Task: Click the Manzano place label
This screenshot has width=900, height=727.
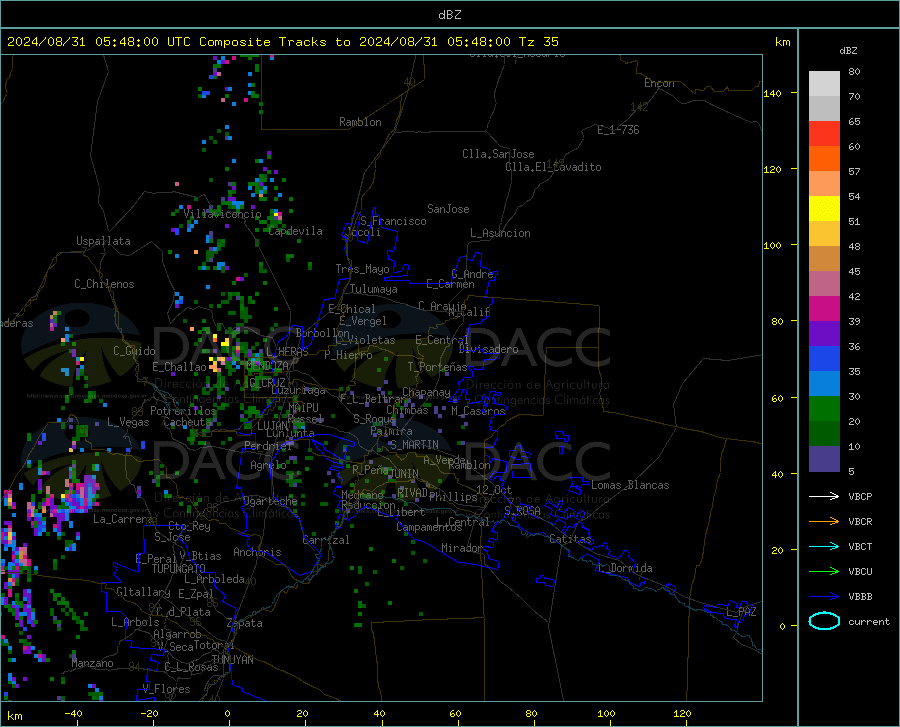Action: coord(92,663)
